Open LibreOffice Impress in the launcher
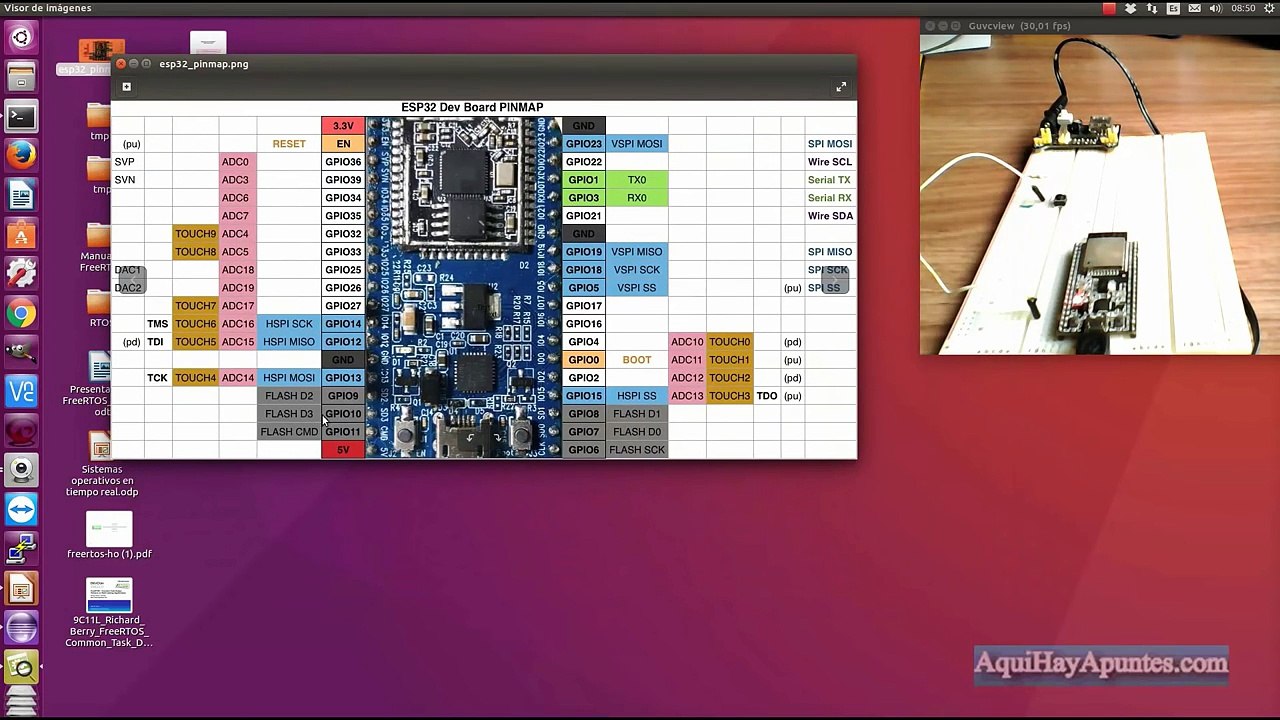The height and width of the screenshot is (720, 1280). tap(21, 588)
